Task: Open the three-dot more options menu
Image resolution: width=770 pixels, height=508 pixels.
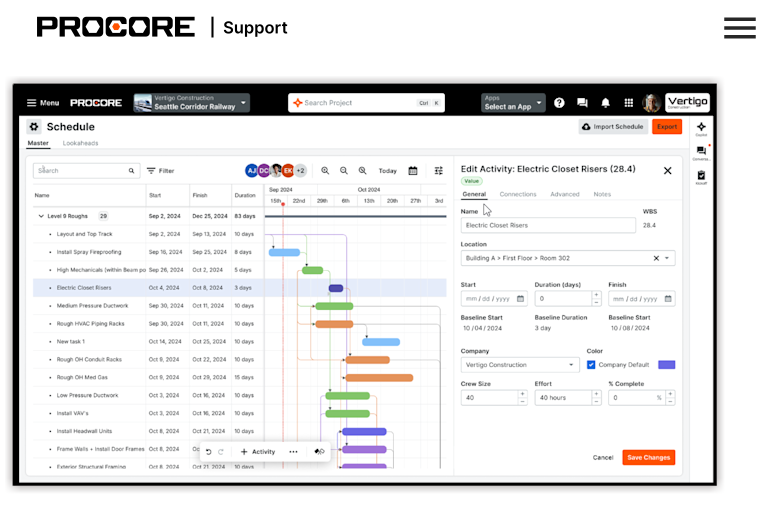Action: pos(293,452)
